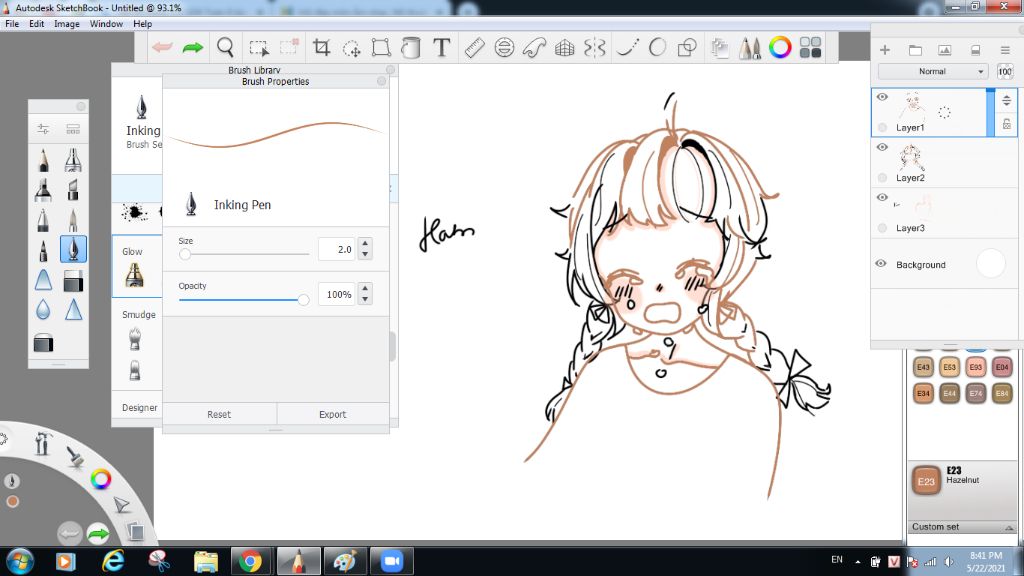Viewport: 1024px width, 576px height.
Task: Open the Help menu
Action: coord(142,24)
